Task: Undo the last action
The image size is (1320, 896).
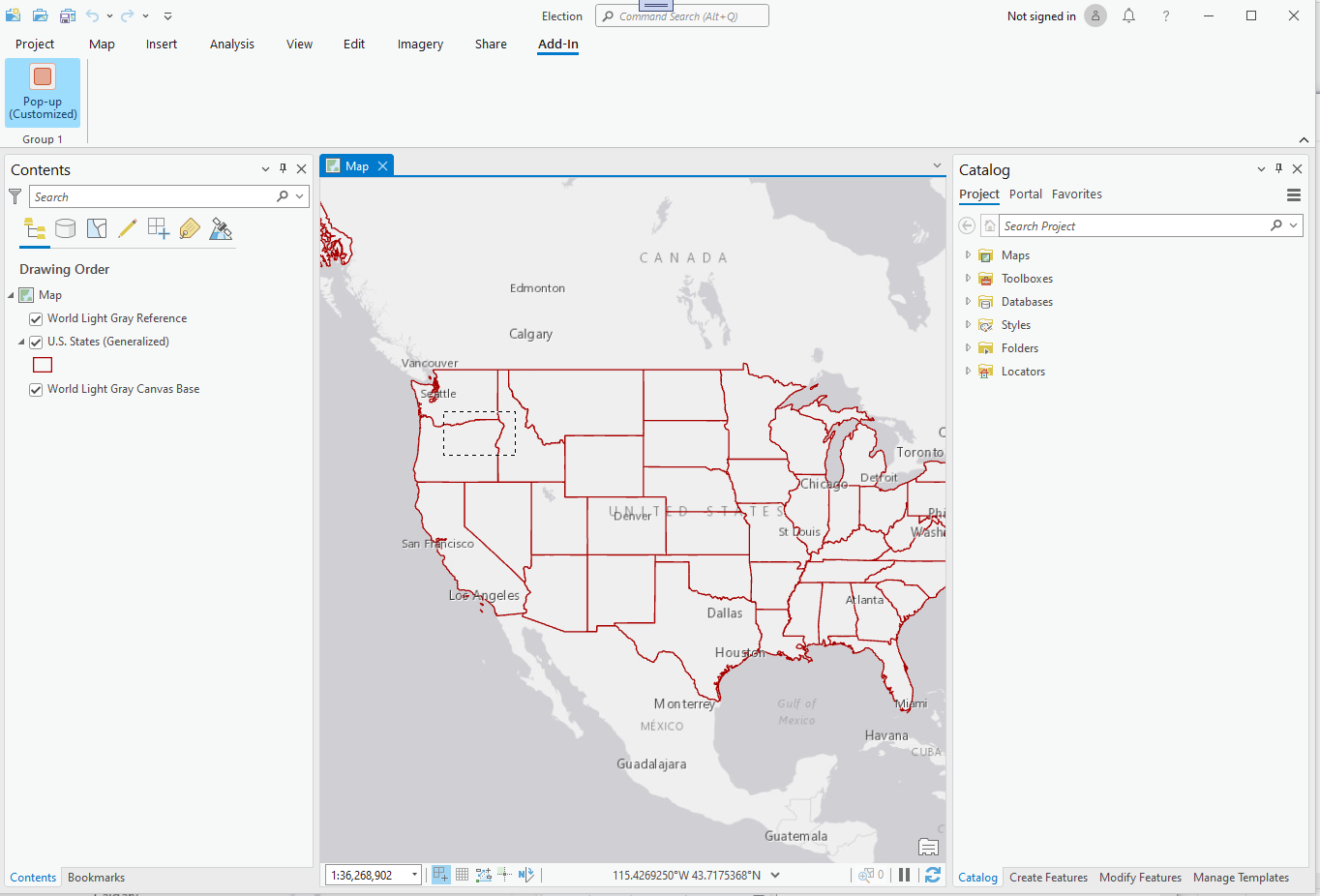Action: (93, 15)
